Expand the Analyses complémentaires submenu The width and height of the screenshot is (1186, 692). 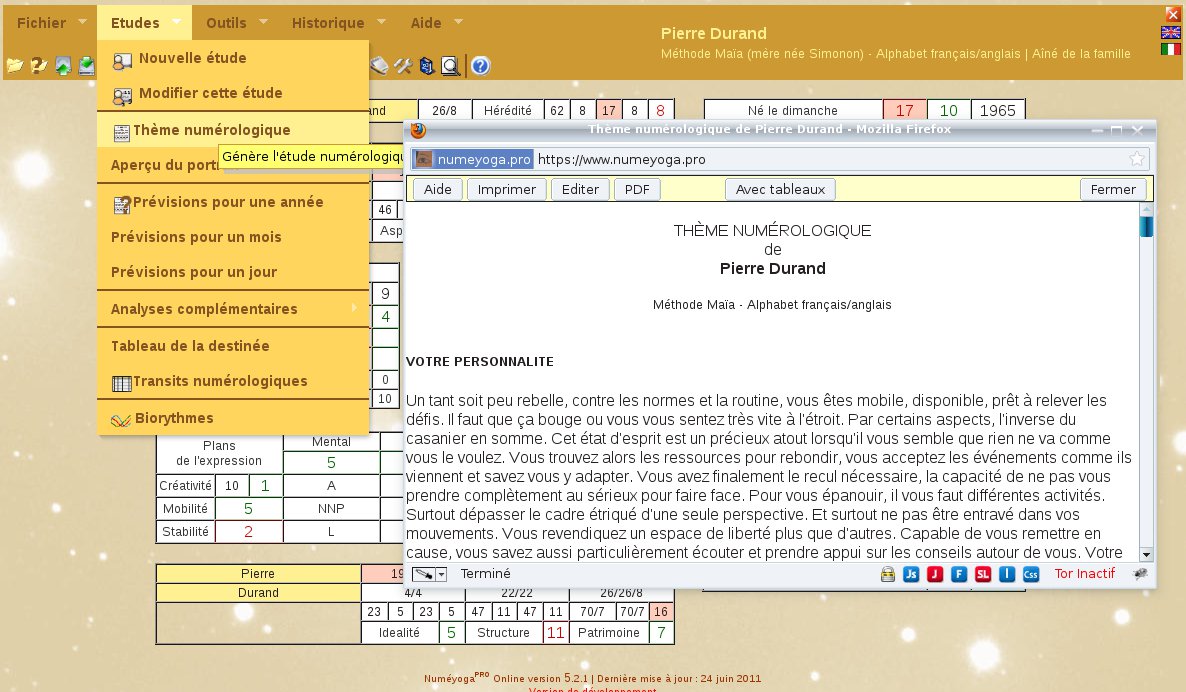233,309
